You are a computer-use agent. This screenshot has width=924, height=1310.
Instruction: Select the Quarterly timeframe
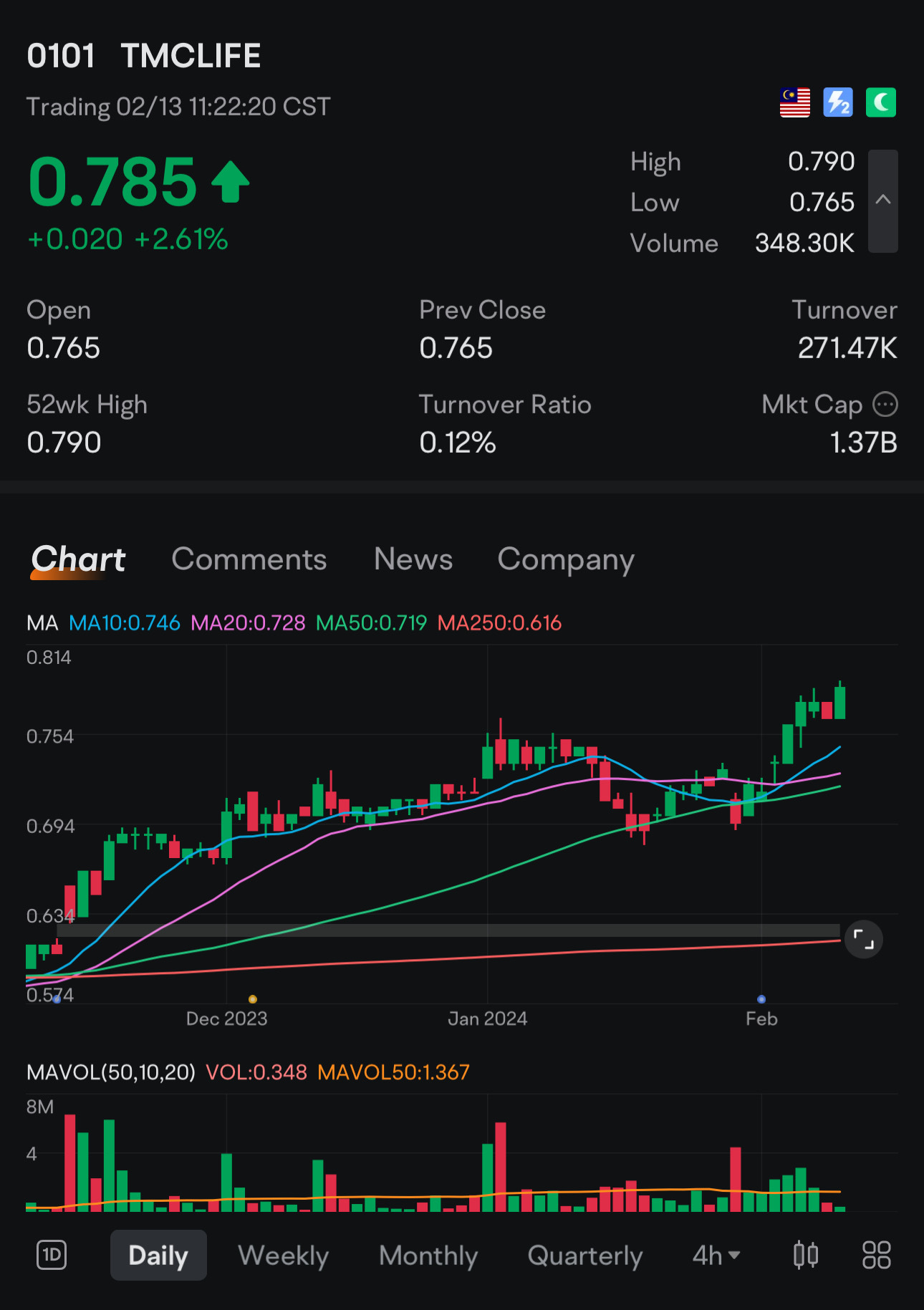pyautogui.click(x=585, y=1256)
